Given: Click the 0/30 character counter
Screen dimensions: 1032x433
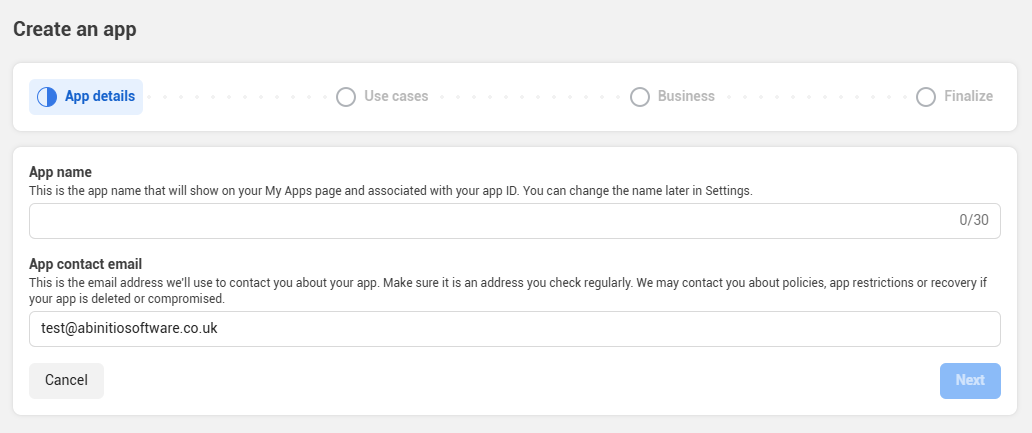Looking at the screenshot, I should (973, 221).
